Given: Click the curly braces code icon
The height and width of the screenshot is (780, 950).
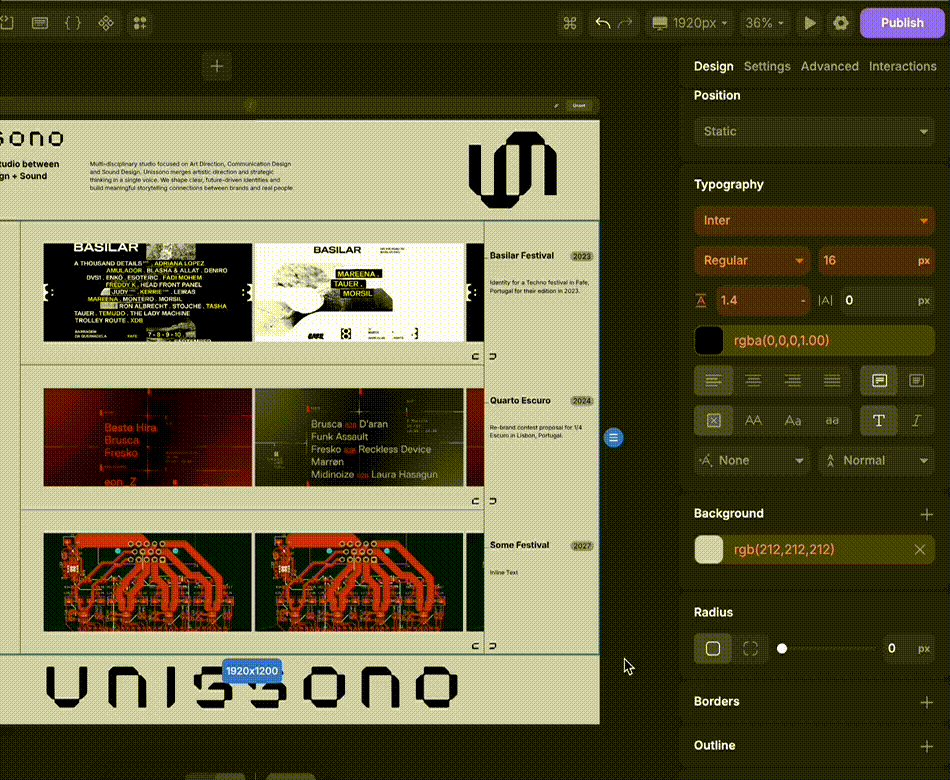Looking at the screenshot, I should (72, 23).
